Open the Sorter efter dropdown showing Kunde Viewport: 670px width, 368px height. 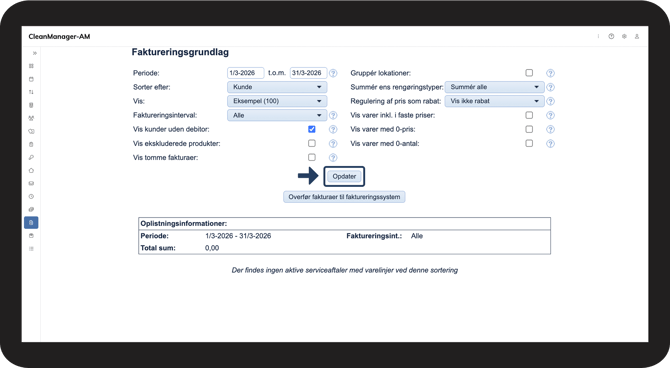point(277,87)
